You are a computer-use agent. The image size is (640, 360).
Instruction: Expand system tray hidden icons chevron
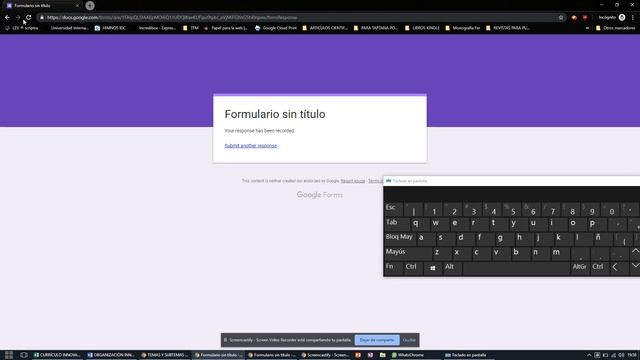coord(589,355)
